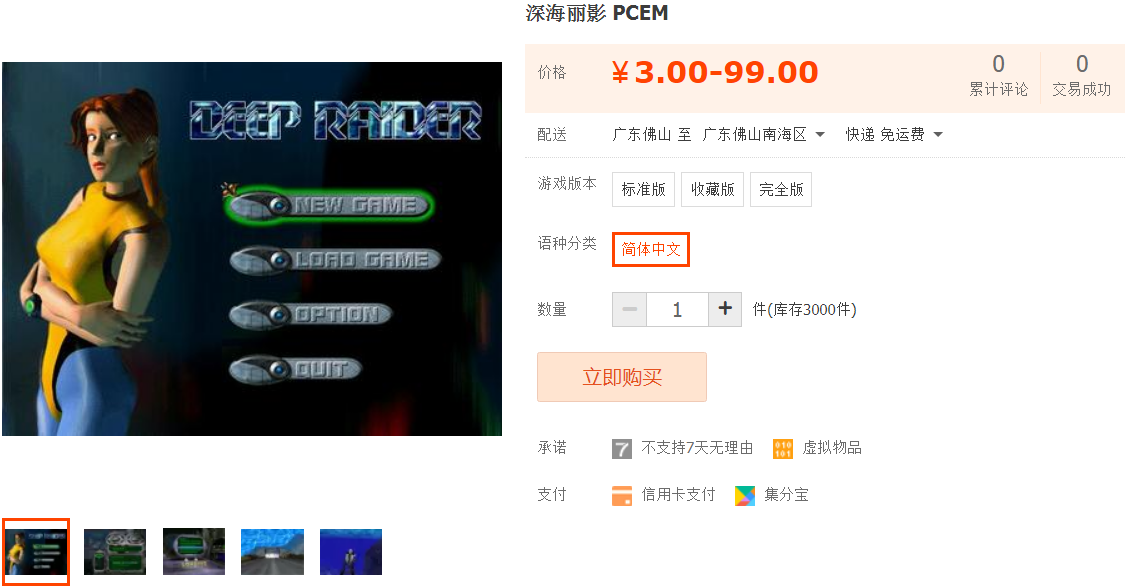Increase quantity with the plus button

pos(725,309)
